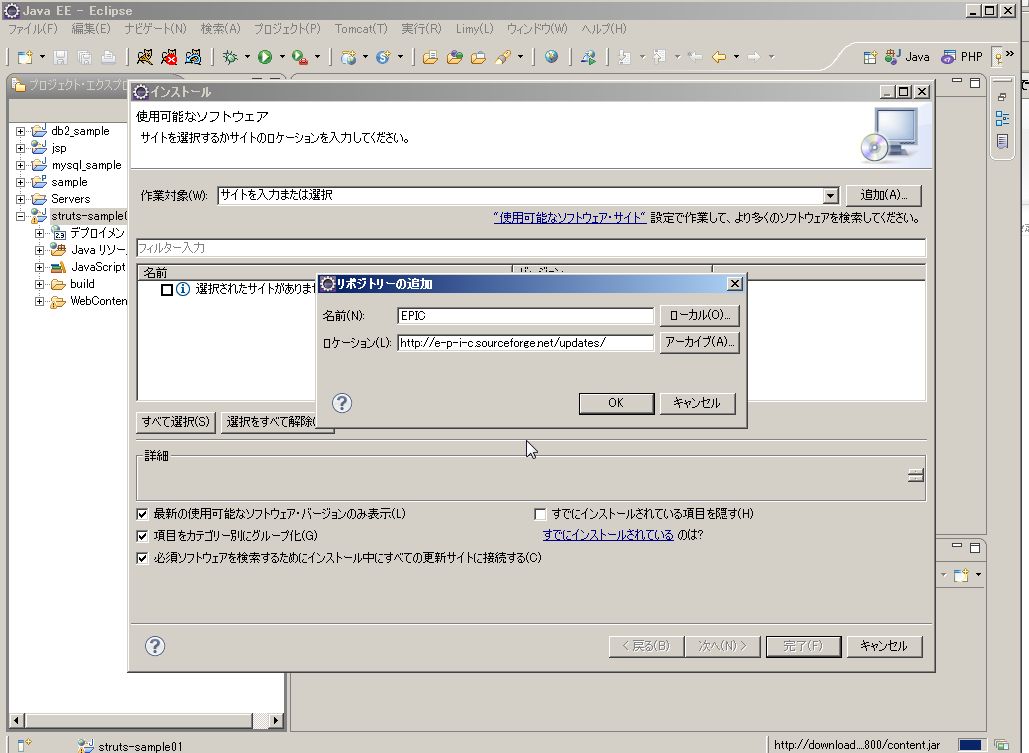The height and width of the screenshot is (753, 1029).
Task: Open the ナビゲート(N) menu
Action: (x=156, y=29)
